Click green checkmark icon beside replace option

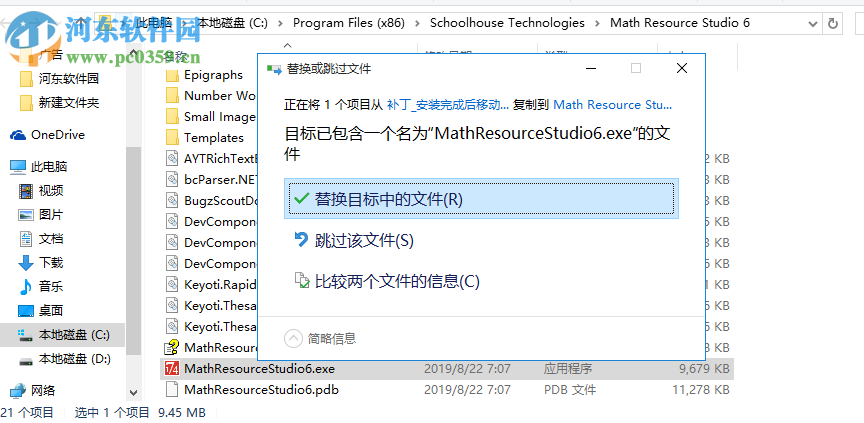click(301, 199)
